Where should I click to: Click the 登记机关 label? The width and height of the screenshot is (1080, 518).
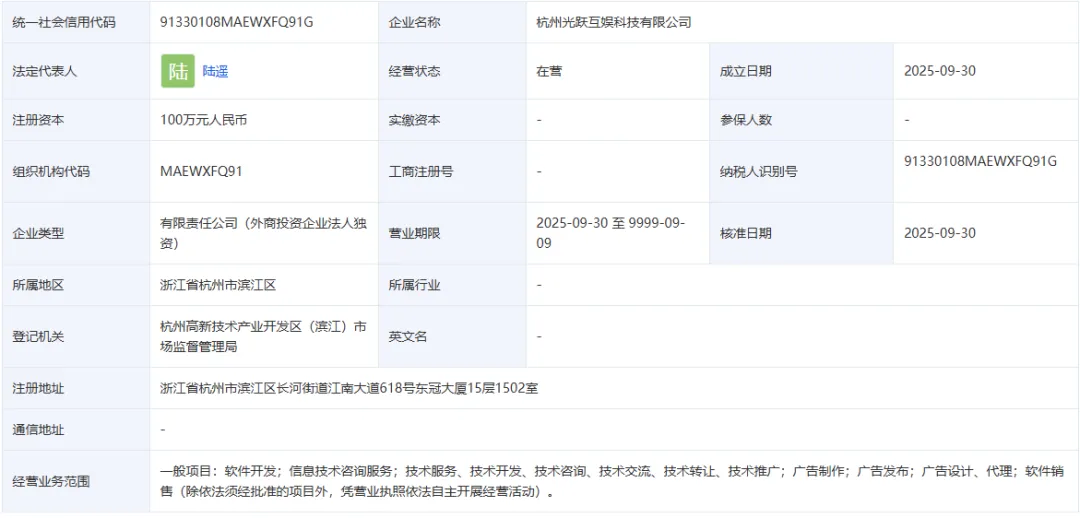(x=39, y=337)
